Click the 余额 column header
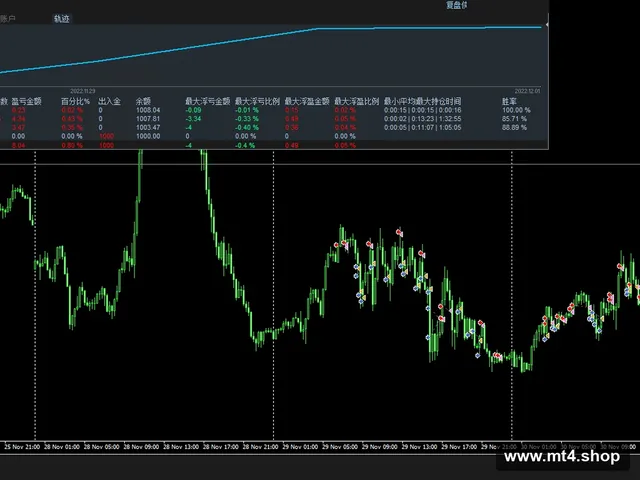The image size is (640, 480). coord(143,101)
